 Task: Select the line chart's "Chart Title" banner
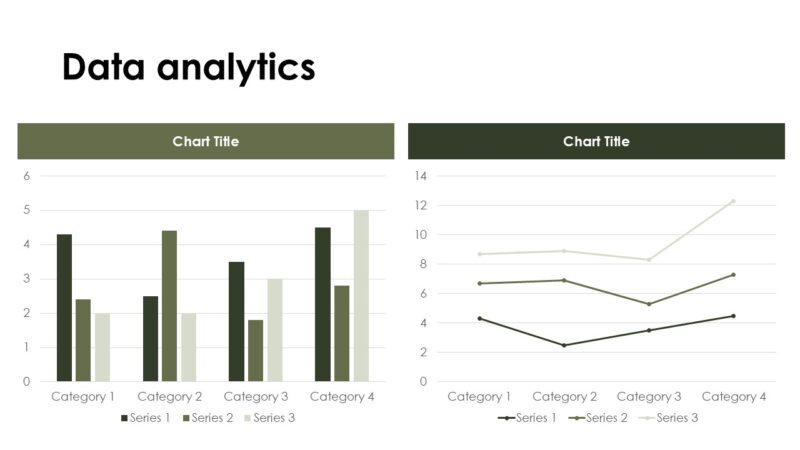[x=596, y=141]
